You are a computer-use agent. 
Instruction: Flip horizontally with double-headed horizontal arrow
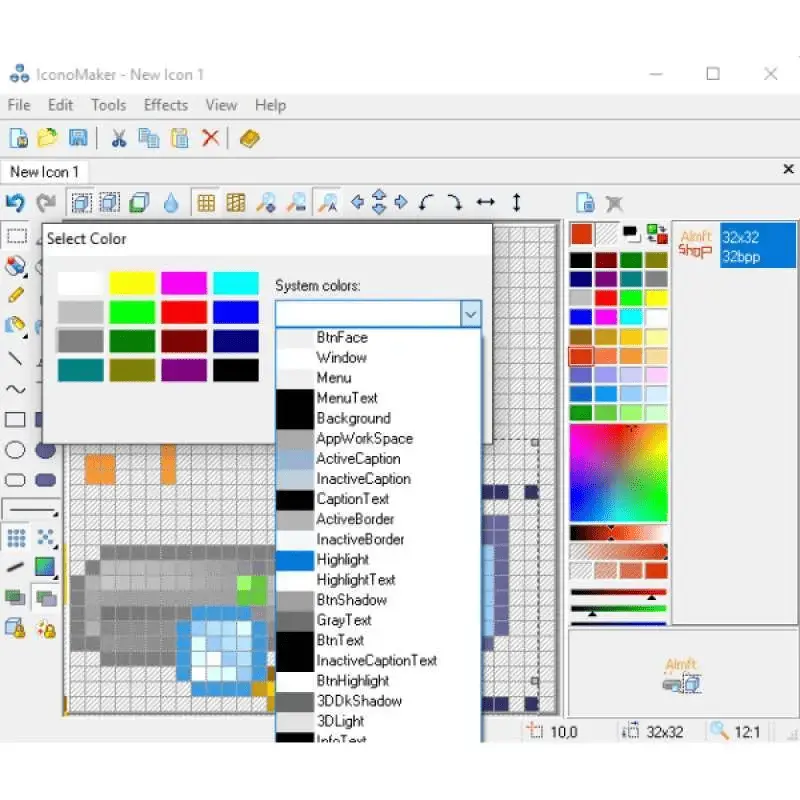[486, 203]
